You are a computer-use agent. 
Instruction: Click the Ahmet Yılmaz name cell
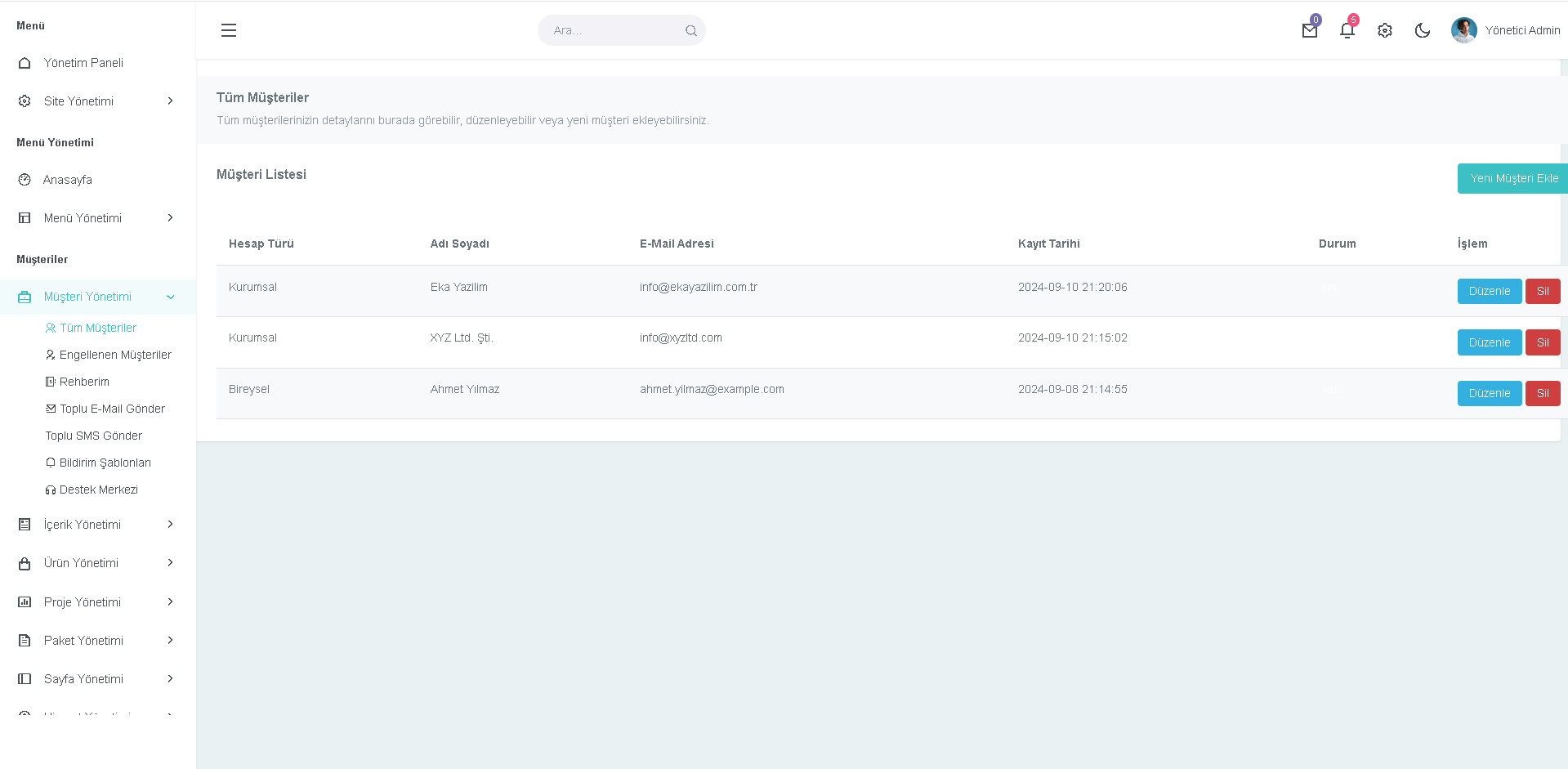tap(465, 389)
